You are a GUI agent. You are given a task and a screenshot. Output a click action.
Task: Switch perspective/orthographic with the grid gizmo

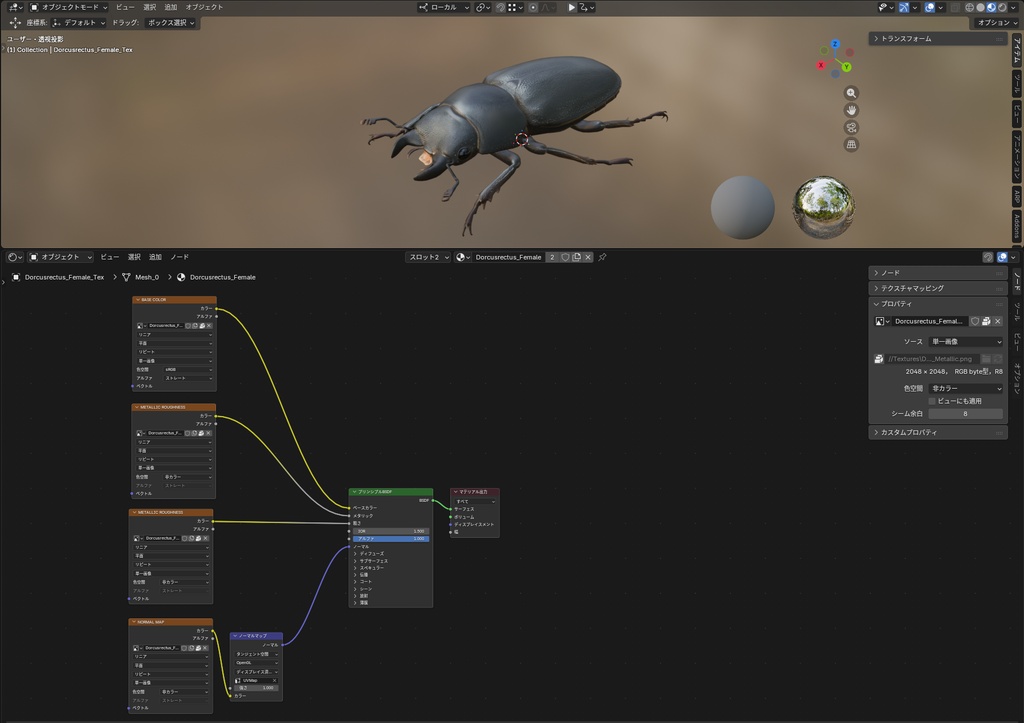(x=851, y=144)
